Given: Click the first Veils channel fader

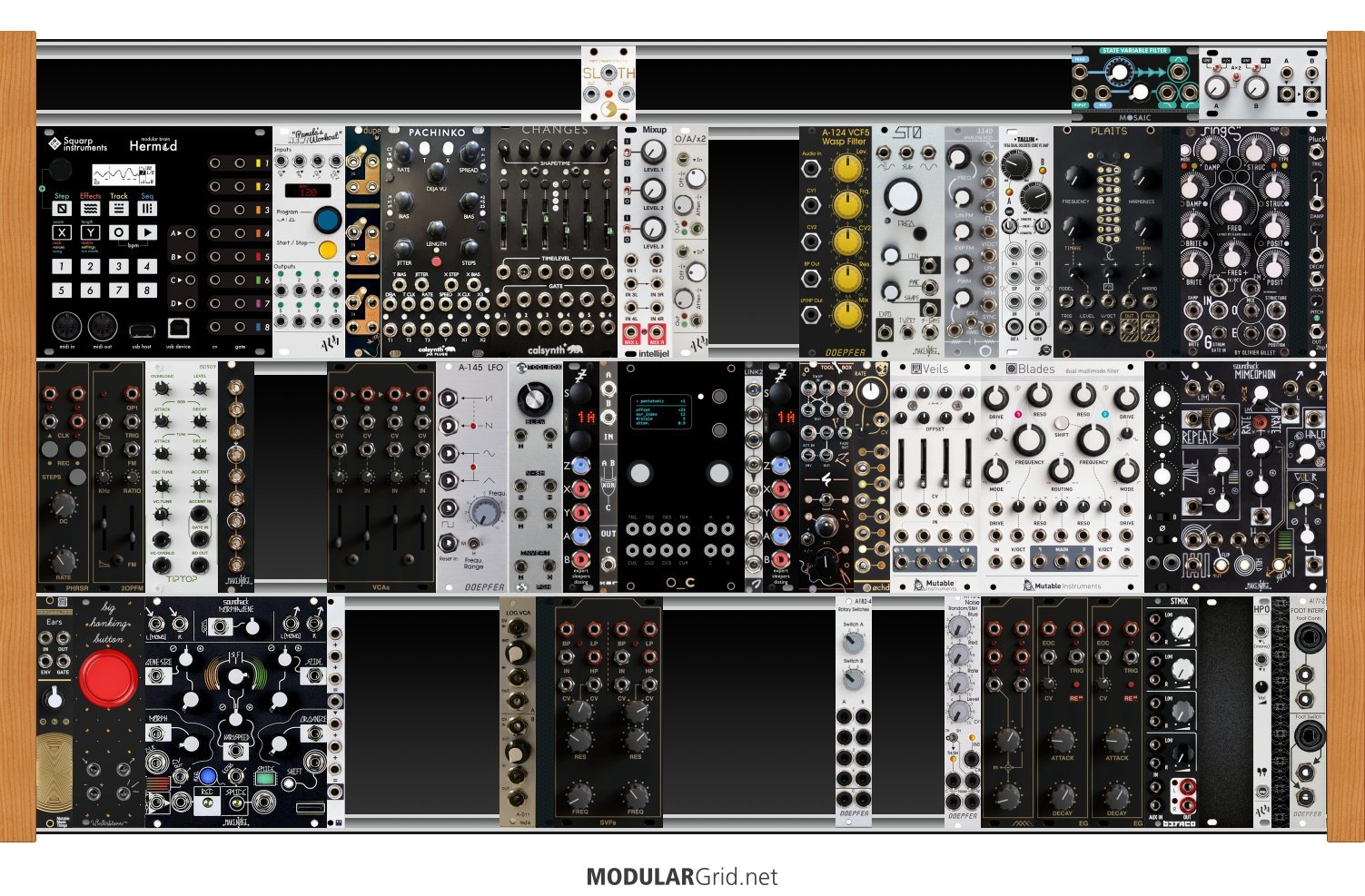Looking at the screenshot, I should coord(903,463).
